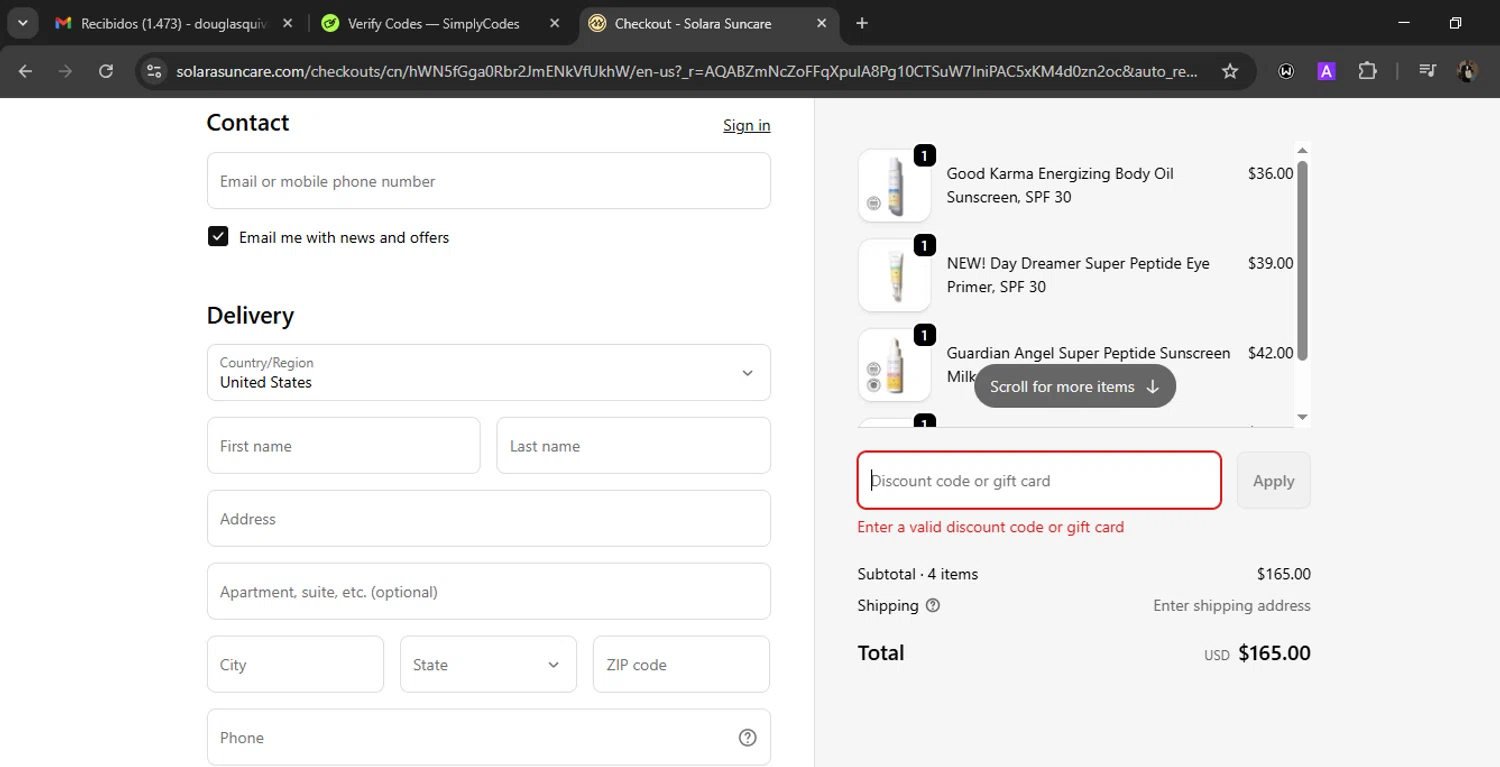Click the purple A extension icon
This screenshot has height=767, width=1500.
tap(1326, 71)
